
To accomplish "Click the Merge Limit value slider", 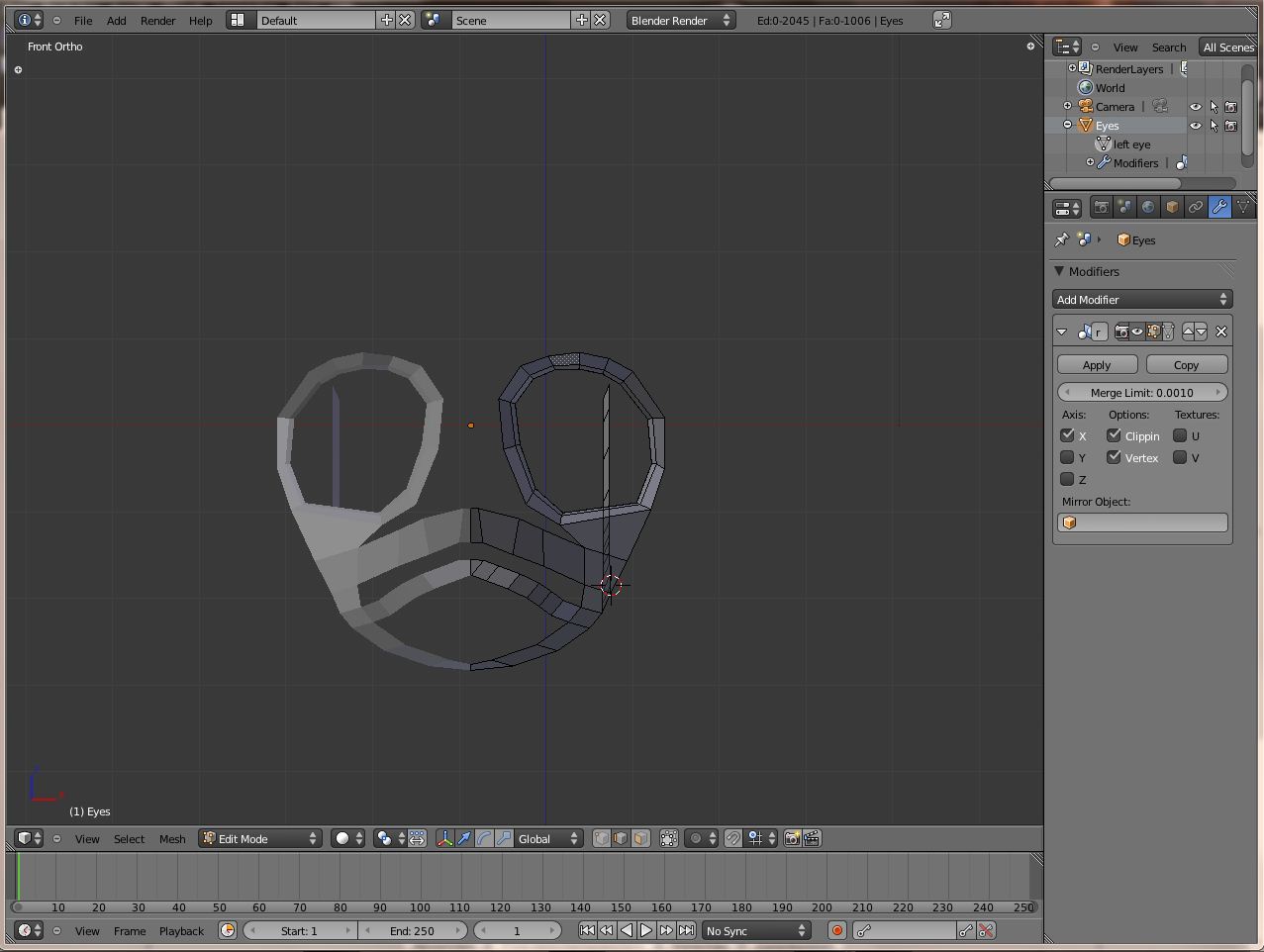I will 1141,392.
